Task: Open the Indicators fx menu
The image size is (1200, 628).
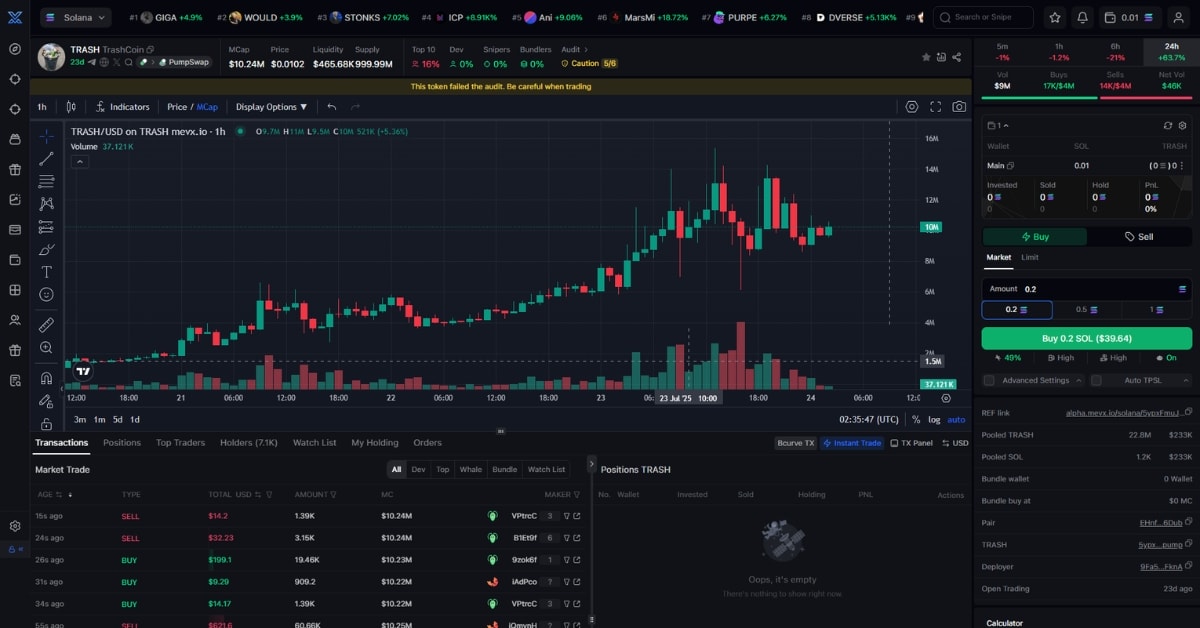Action: 122,106
